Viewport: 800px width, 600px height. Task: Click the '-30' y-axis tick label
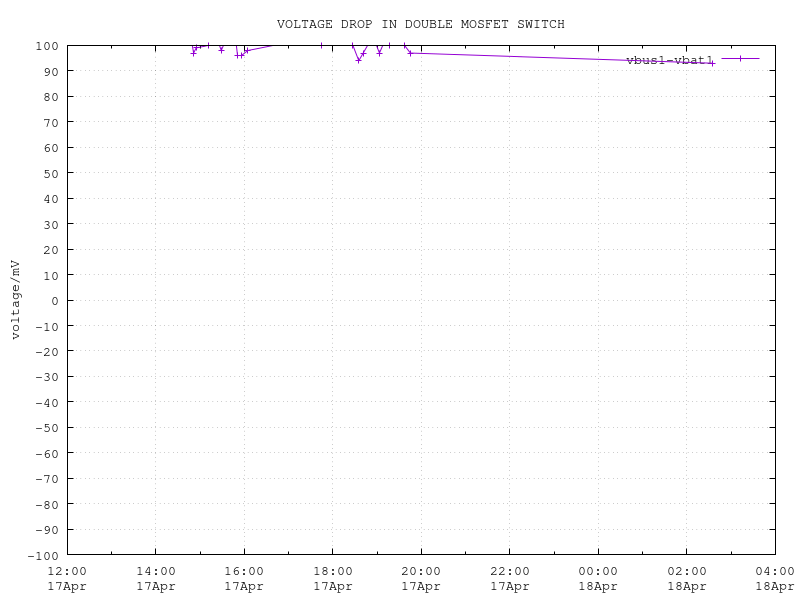47,377
